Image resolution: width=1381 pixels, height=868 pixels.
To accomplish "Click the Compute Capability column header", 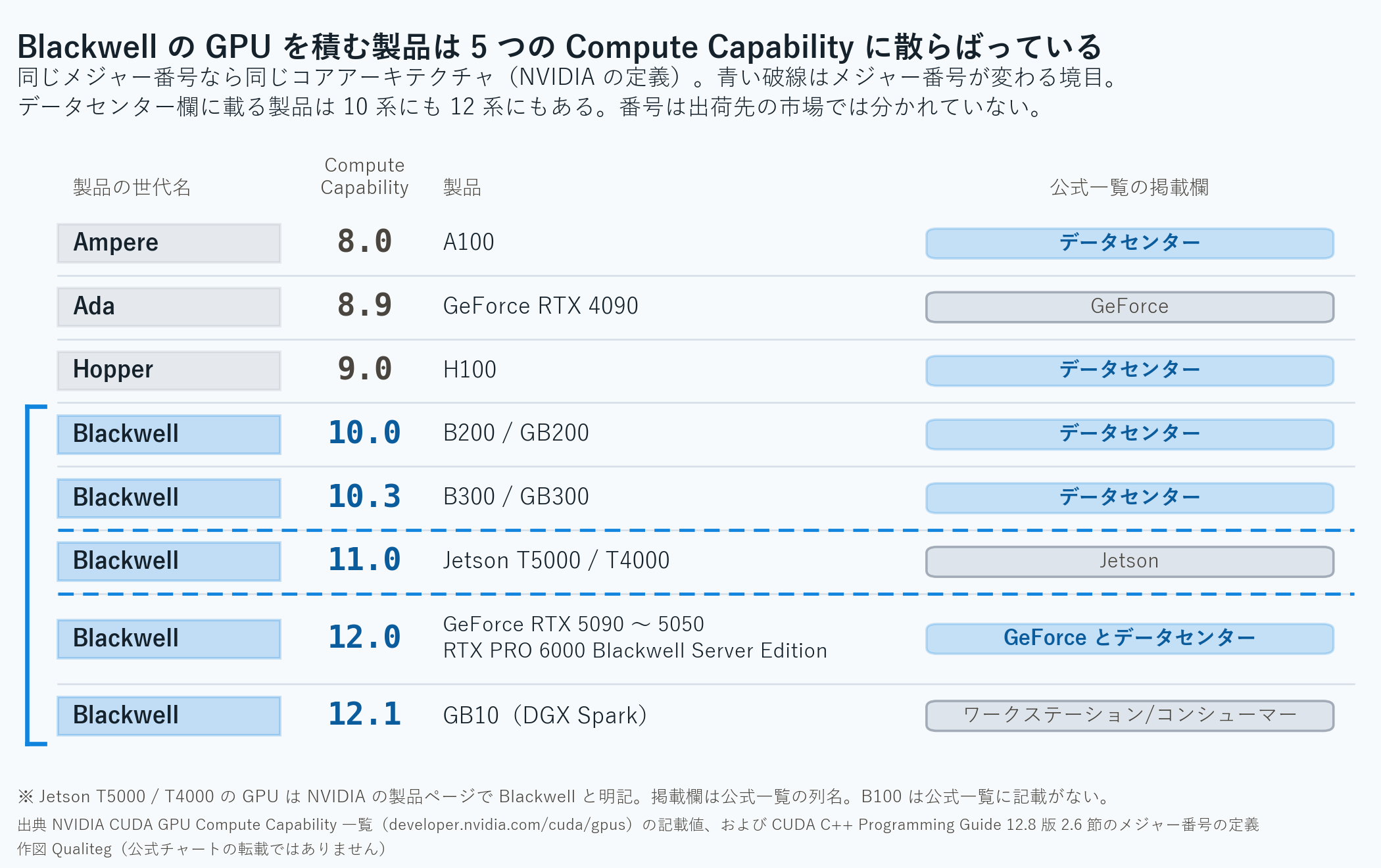I will [365, 176].
